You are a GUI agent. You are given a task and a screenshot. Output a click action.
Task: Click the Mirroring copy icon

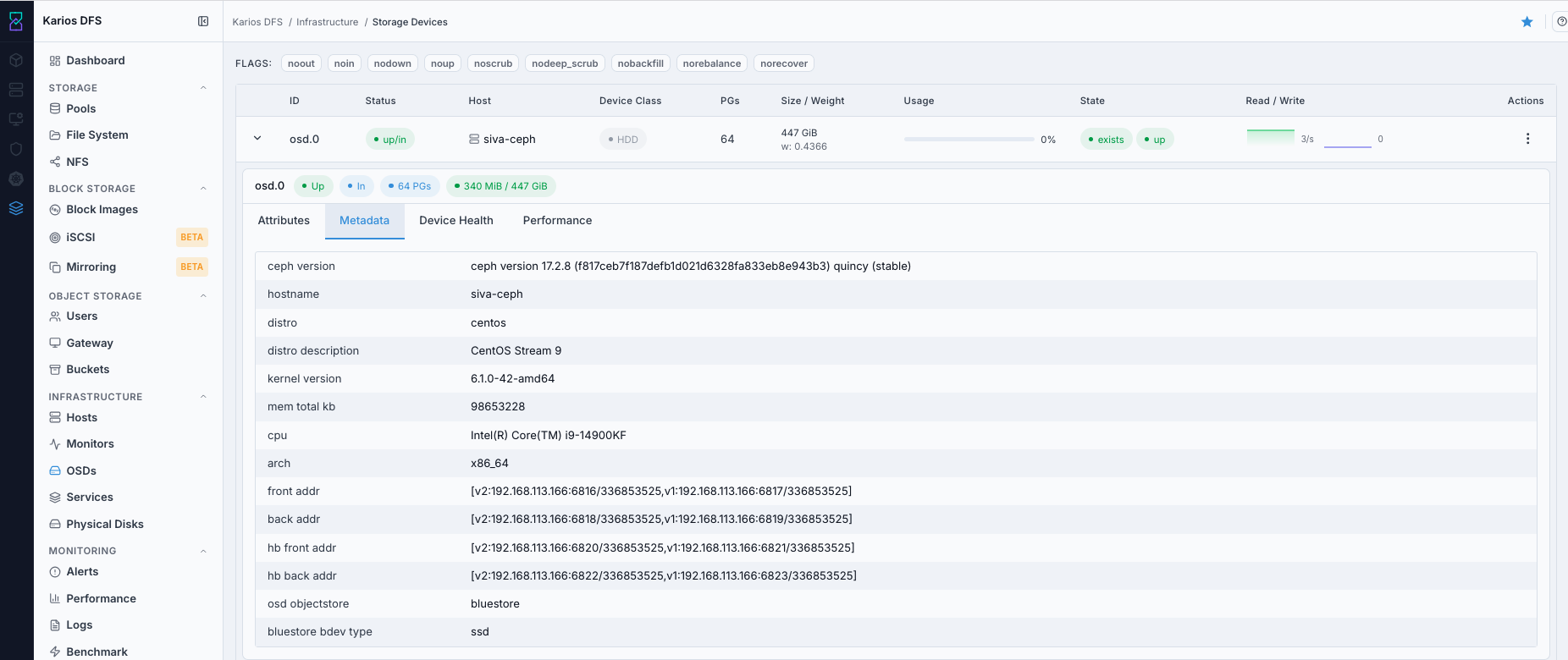55,267
